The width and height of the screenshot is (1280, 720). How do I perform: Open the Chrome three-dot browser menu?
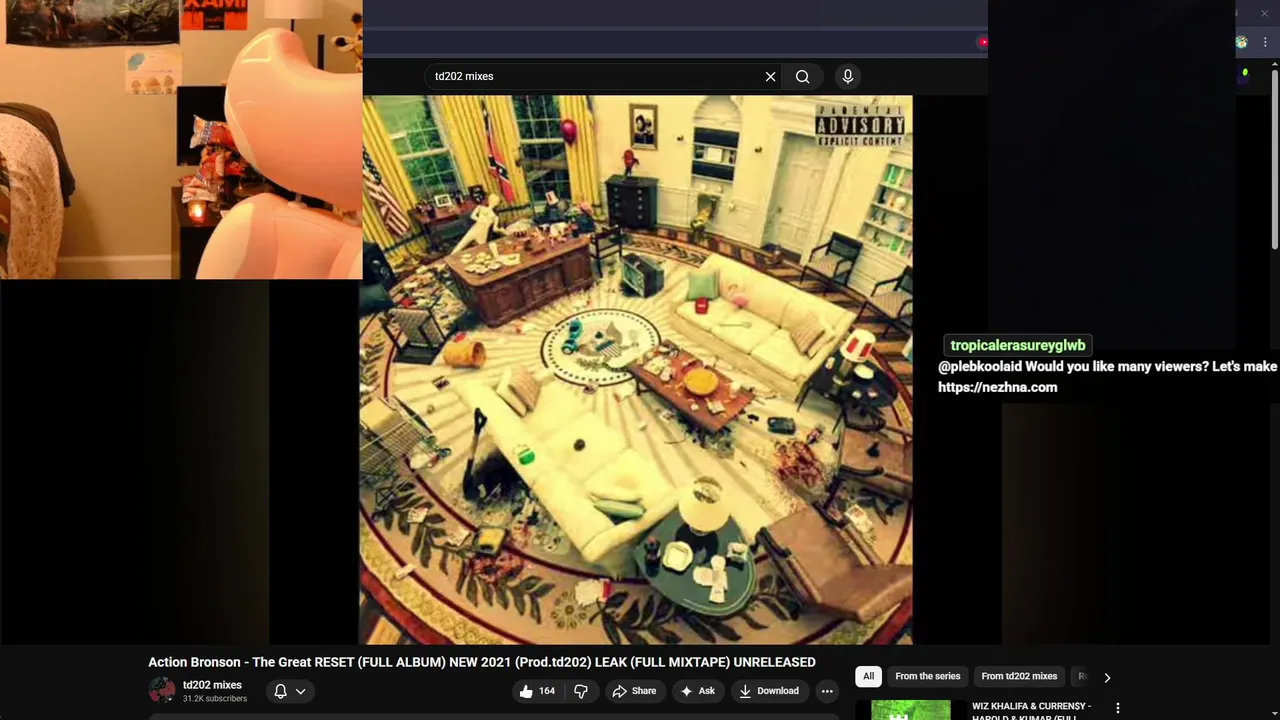tap(1266, 42)
